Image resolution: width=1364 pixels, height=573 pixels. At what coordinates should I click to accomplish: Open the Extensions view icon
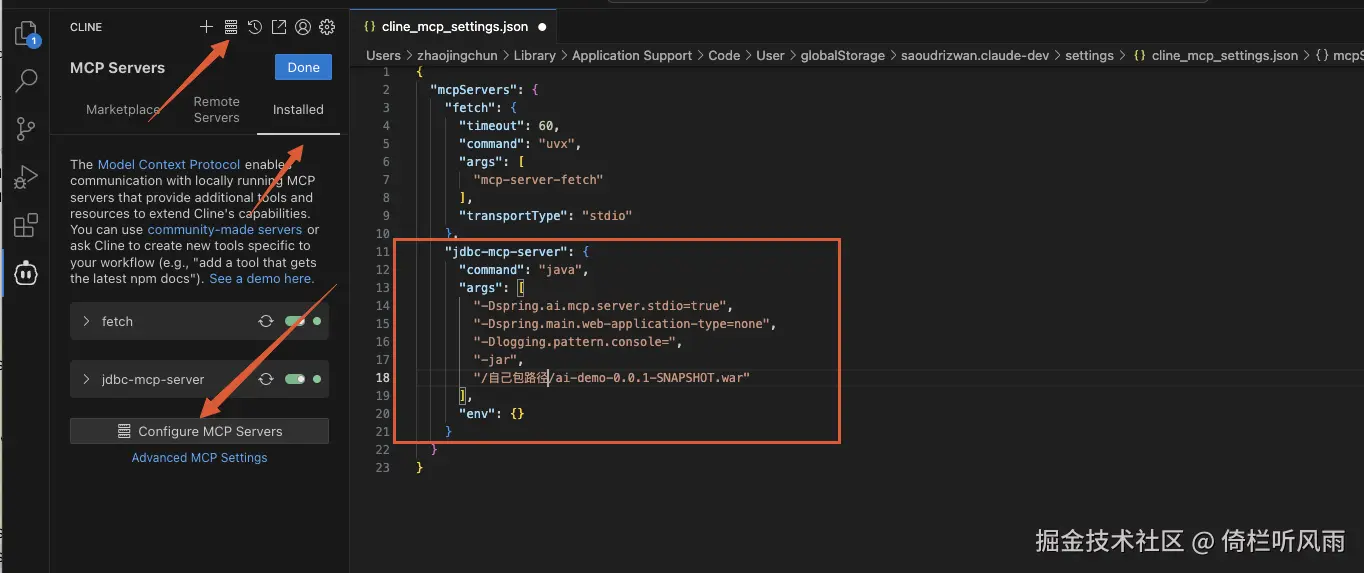(x=26, y=225)
